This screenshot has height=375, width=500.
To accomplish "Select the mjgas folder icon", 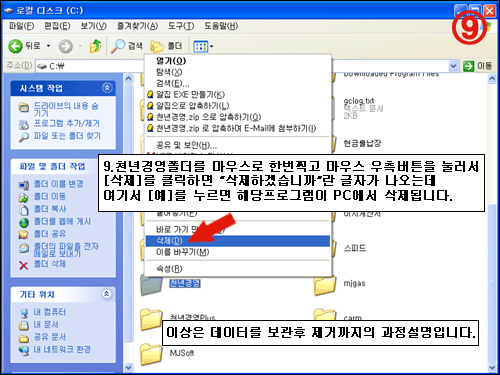I will pos(324,284).
